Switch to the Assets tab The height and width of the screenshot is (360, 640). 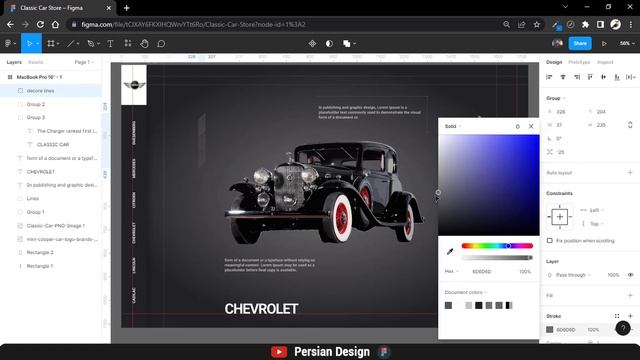pos(36,62)
